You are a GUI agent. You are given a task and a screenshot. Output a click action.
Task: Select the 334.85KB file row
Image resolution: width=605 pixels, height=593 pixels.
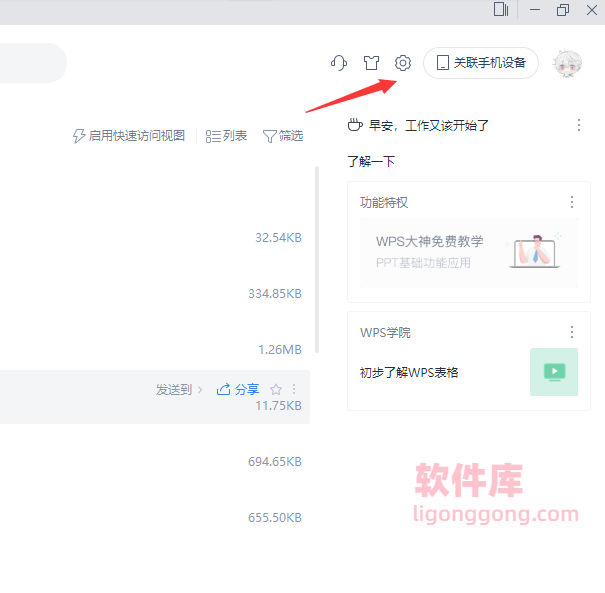click(155, 294)
